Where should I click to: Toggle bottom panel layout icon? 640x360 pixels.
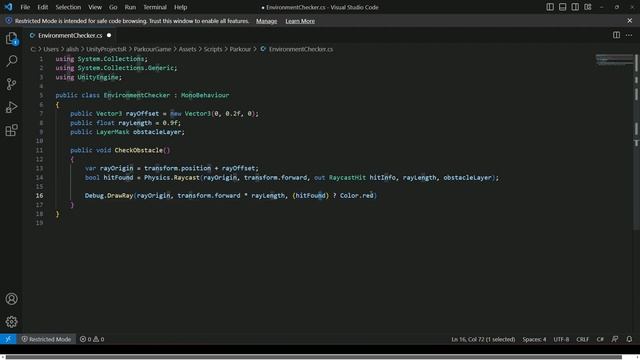pyautogui.click(x=562, y=7)
